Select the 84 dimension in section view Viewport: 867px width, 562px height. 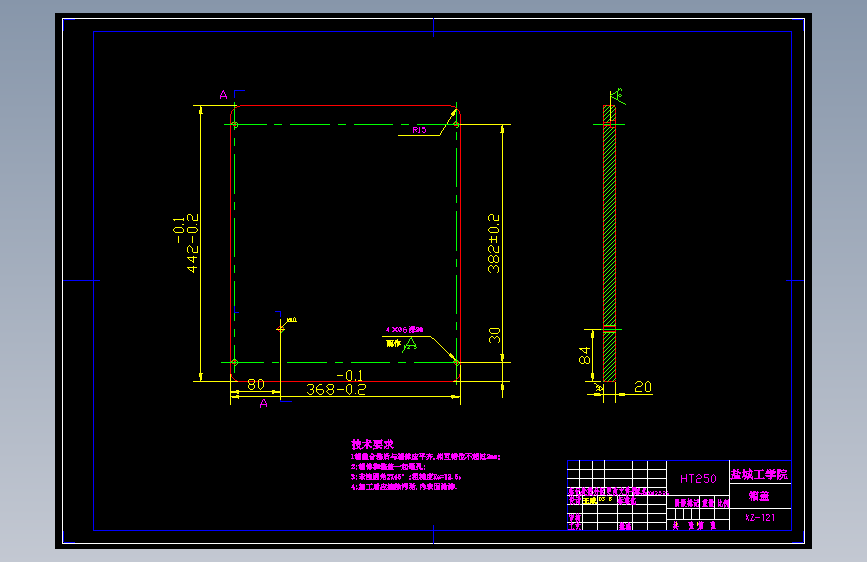pyautogui.click(x=584, y=355)
